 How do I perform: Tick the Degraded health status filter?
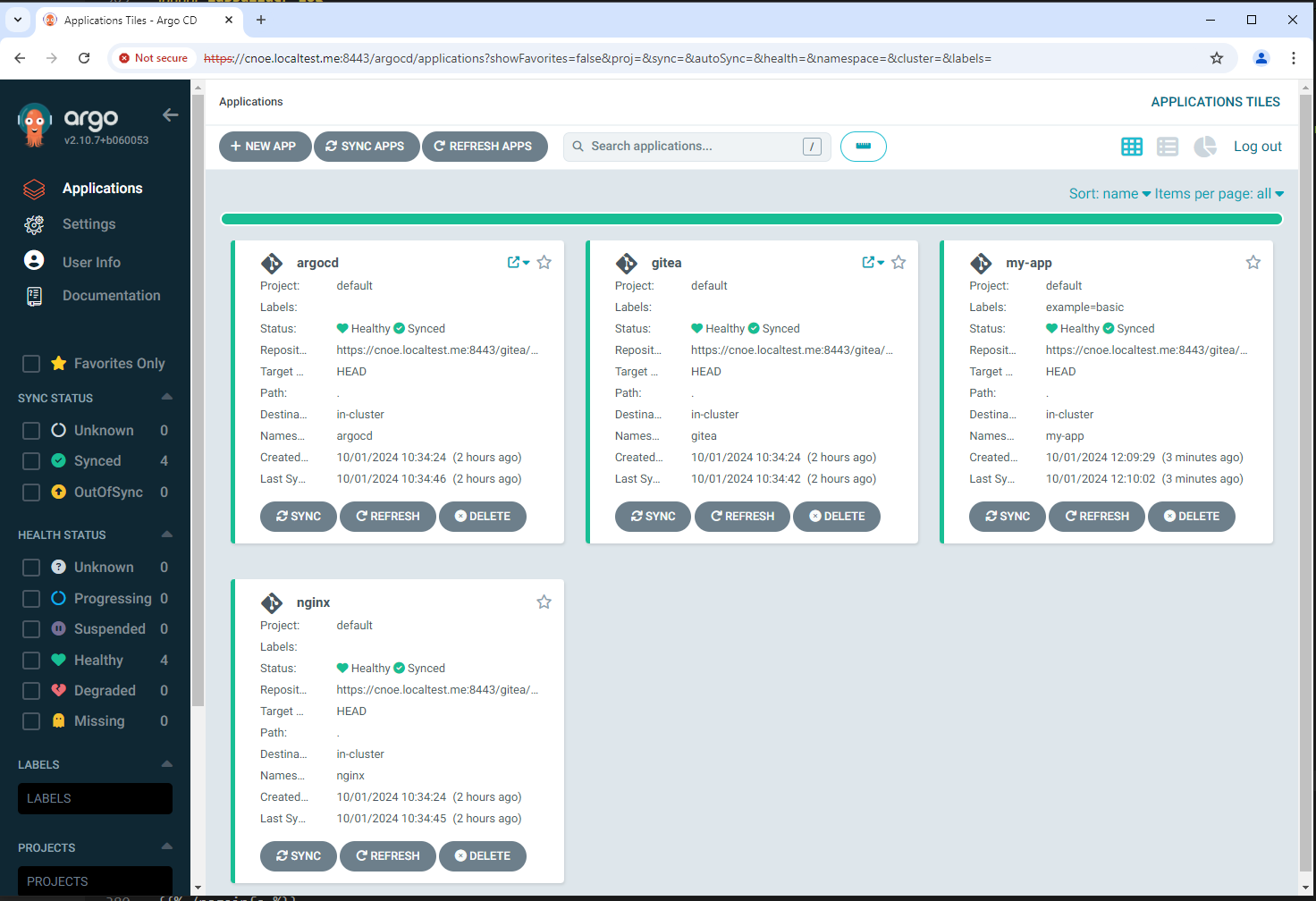31,691
